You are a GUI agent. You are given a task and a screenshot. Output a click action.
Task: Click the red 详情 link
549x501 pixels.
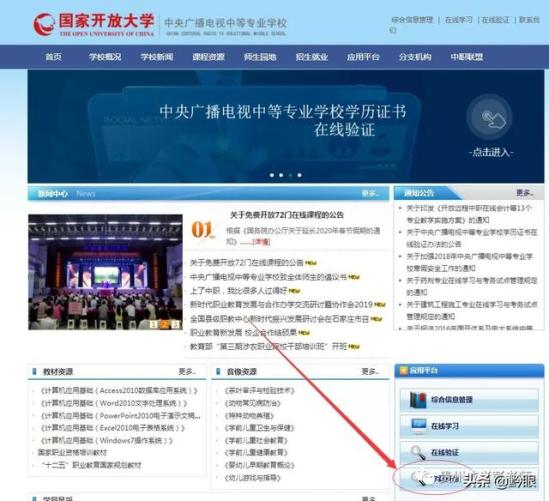261,242
